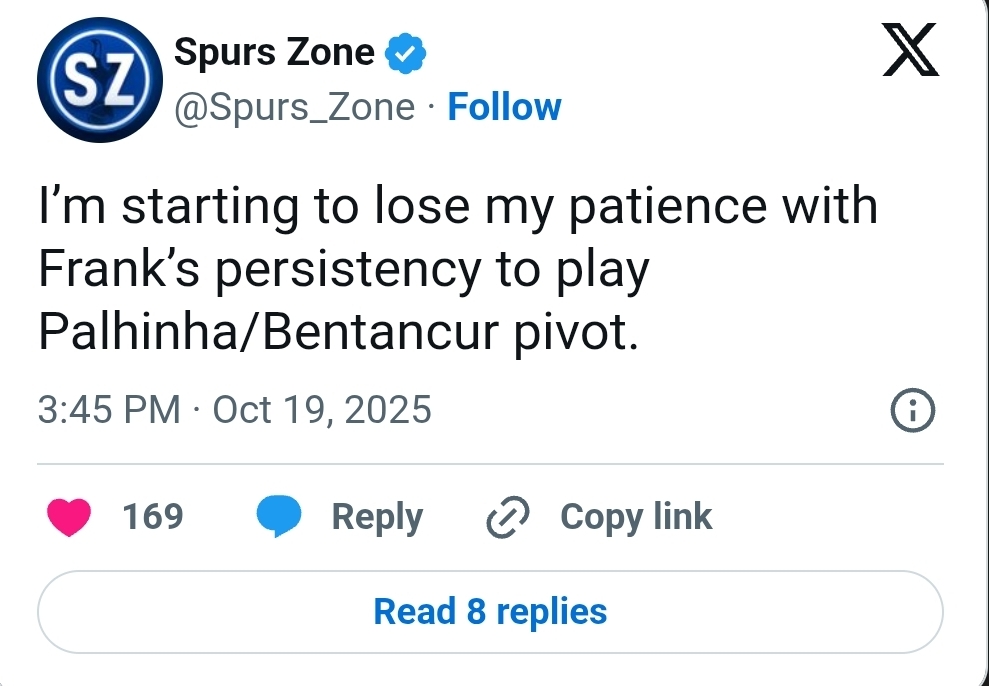Click the blue verified badge
This screenshot has width=989, height=686.
(407, 53)
